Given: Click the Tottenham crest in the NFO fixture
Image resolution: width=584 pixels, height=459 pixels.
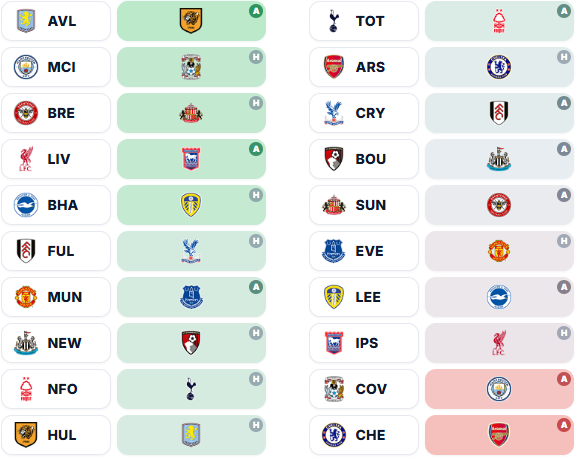Looking at the screenshot, I should [x=191, y=389].
